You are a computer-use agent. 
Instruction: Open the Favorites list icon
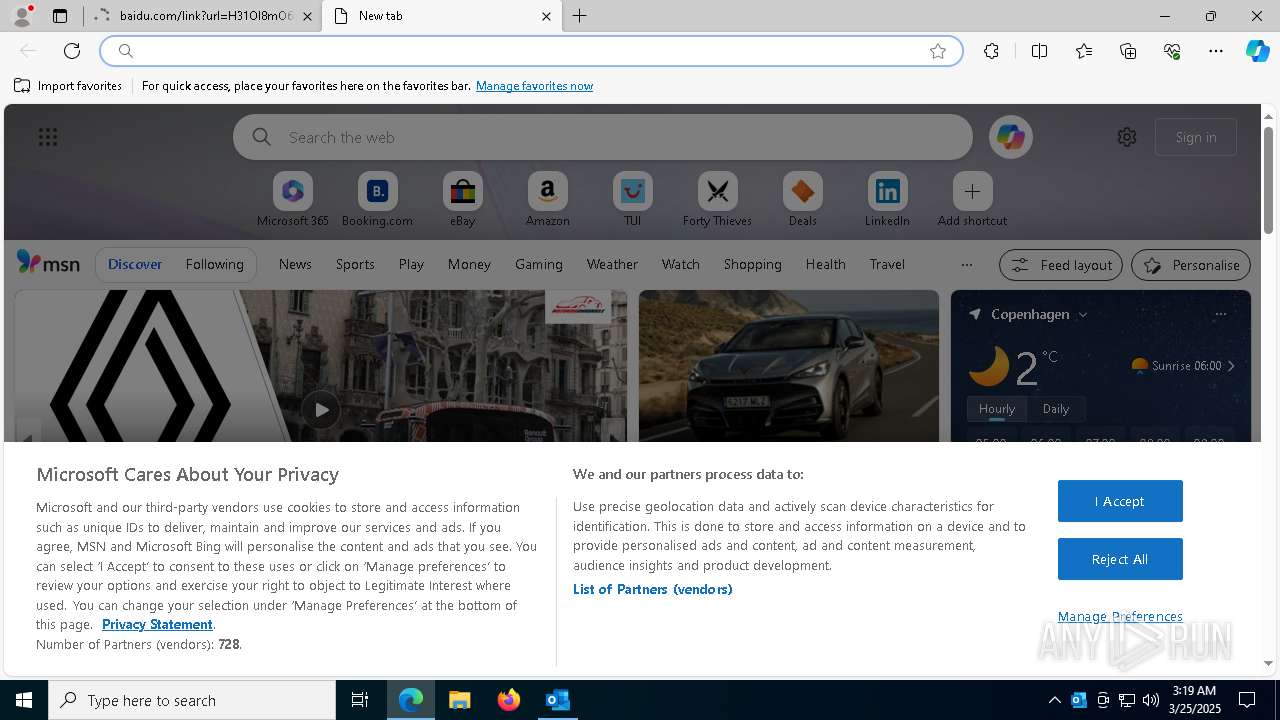tap(1084, 51)
